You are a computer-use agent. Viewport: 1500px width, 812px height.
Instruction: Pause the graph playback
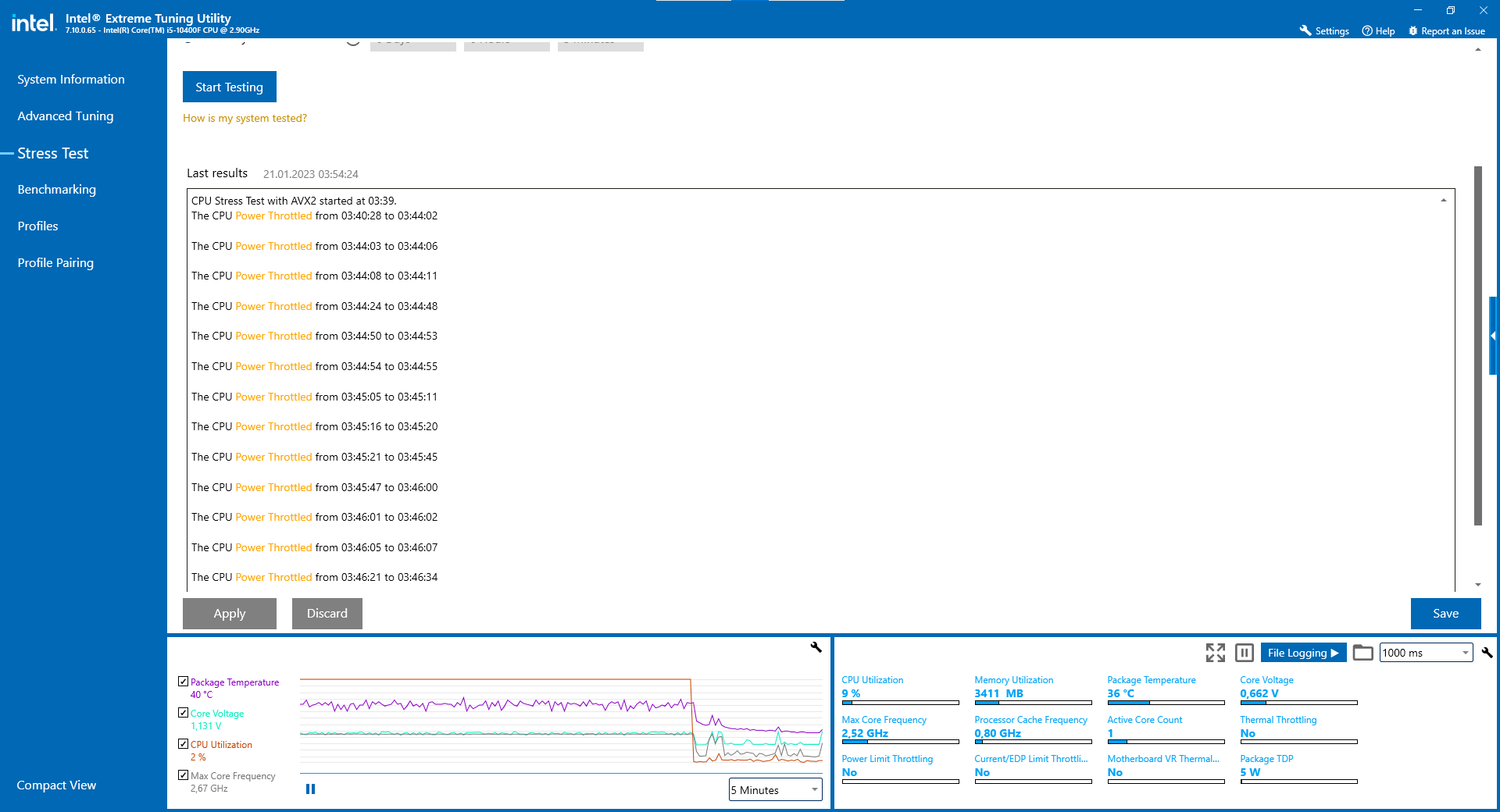310,789
